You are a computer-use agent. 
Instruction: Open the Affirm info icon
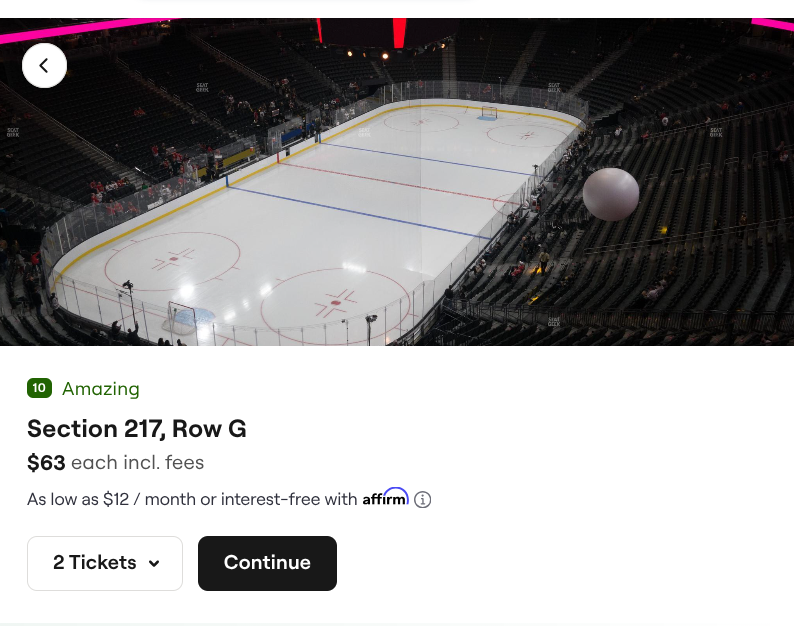pyautogui.click(x=423, y=499)
